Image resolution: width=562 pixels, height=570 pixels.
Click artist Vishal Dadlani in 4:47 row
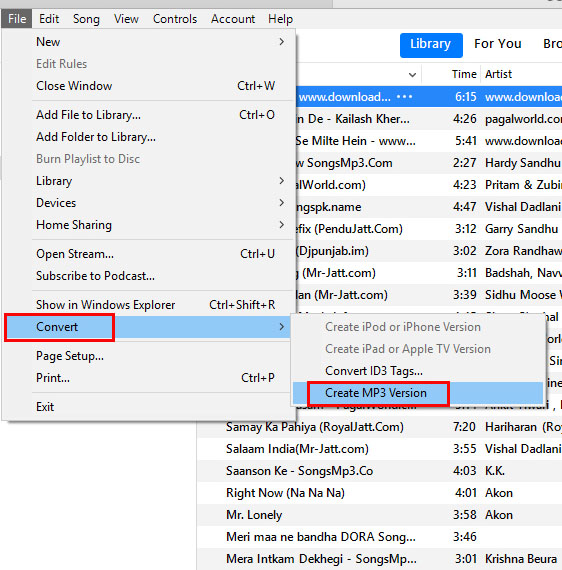pyautogui.click(x=523, y=207)
